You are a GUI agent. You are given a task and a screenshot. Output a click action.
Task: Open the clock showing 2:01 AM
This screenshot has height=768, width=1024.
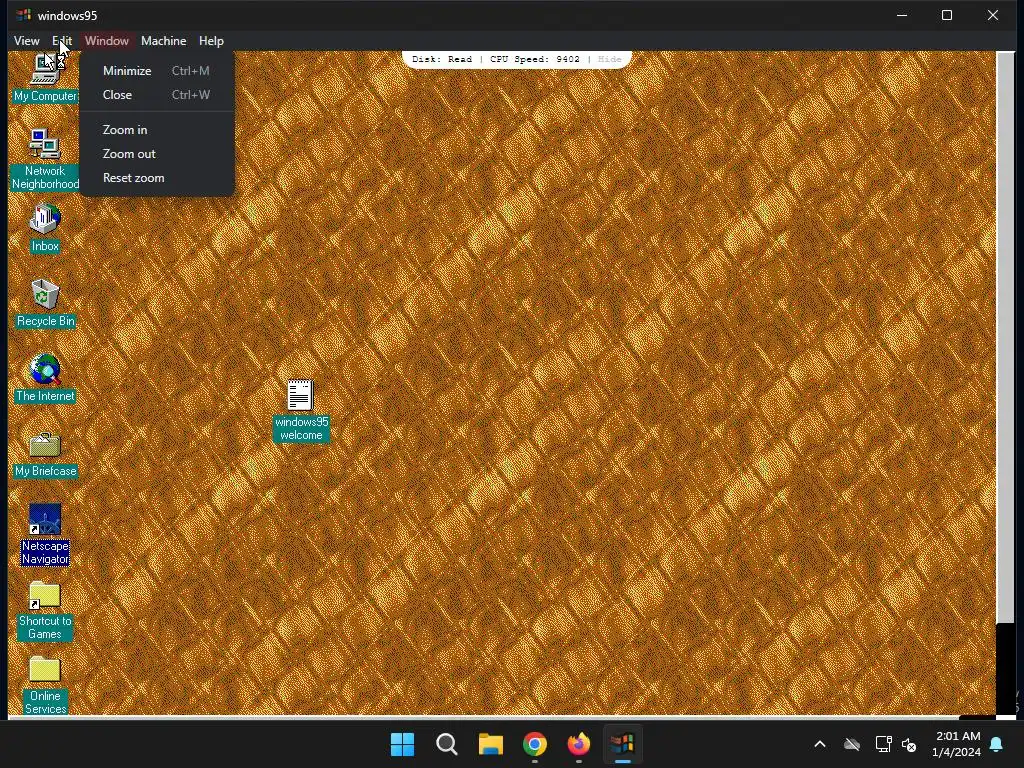point(956,744)
